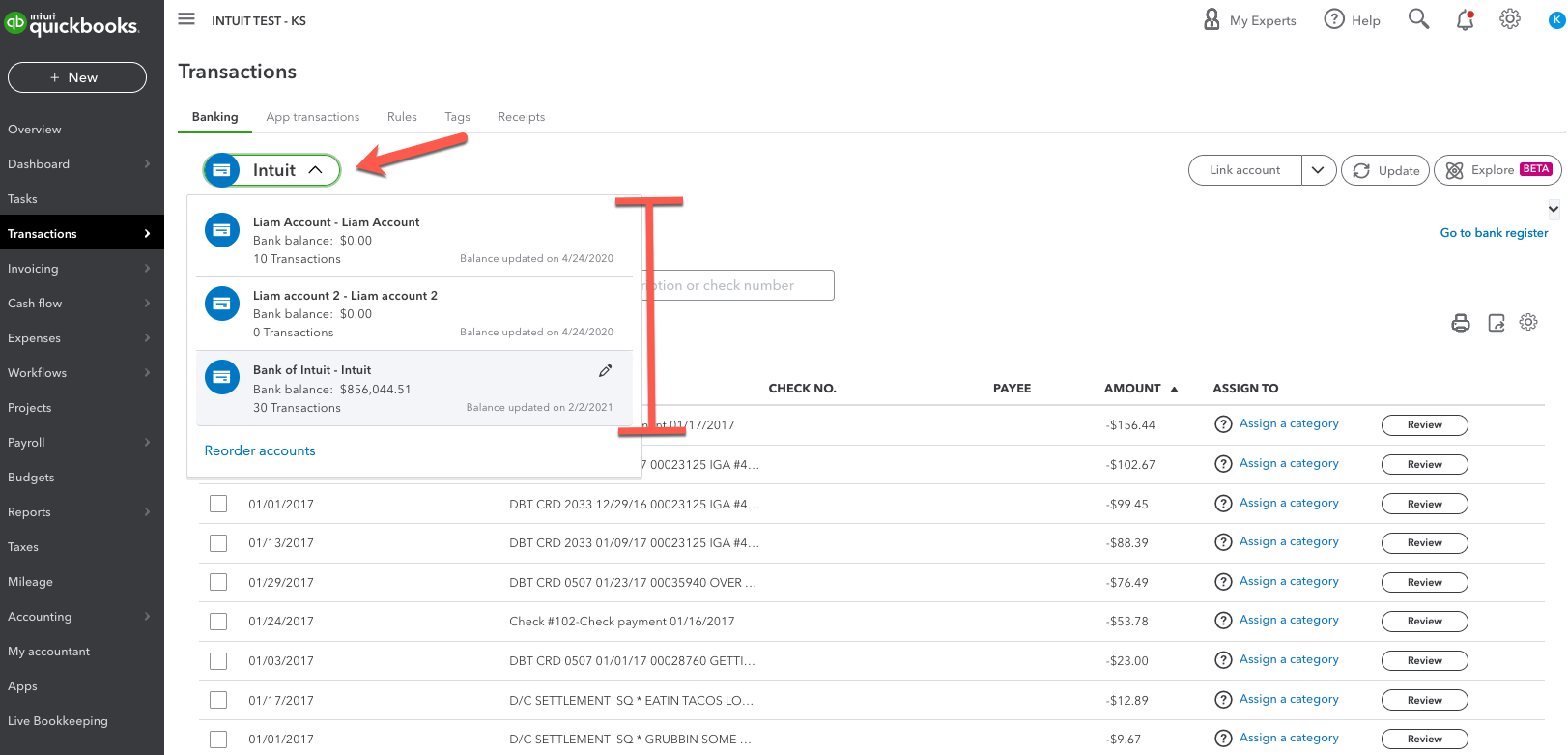
Task: Expand the Payroll sidebar item
Action: point(147,443)
